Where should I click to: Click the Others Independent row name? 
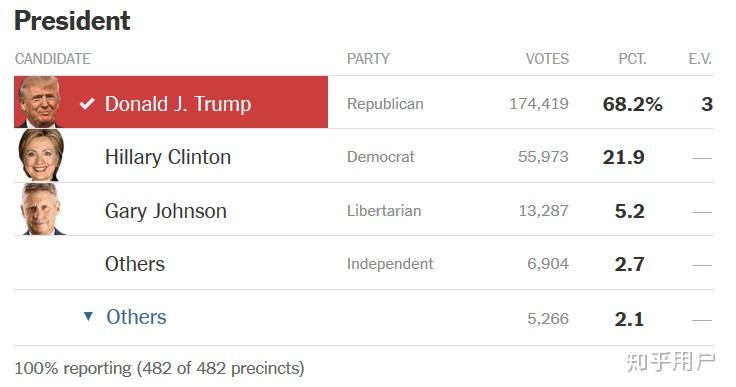(x=135, y=264)
